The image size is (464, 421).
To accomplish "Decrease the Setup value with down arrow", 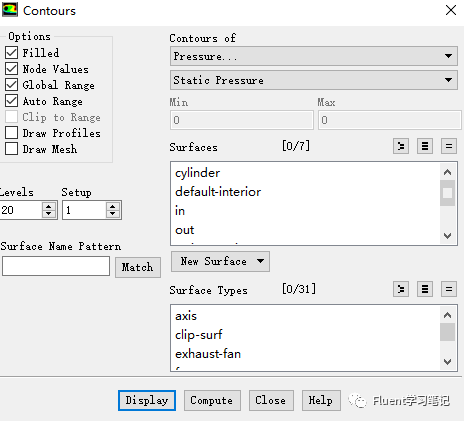I will (x=113, y=214).
